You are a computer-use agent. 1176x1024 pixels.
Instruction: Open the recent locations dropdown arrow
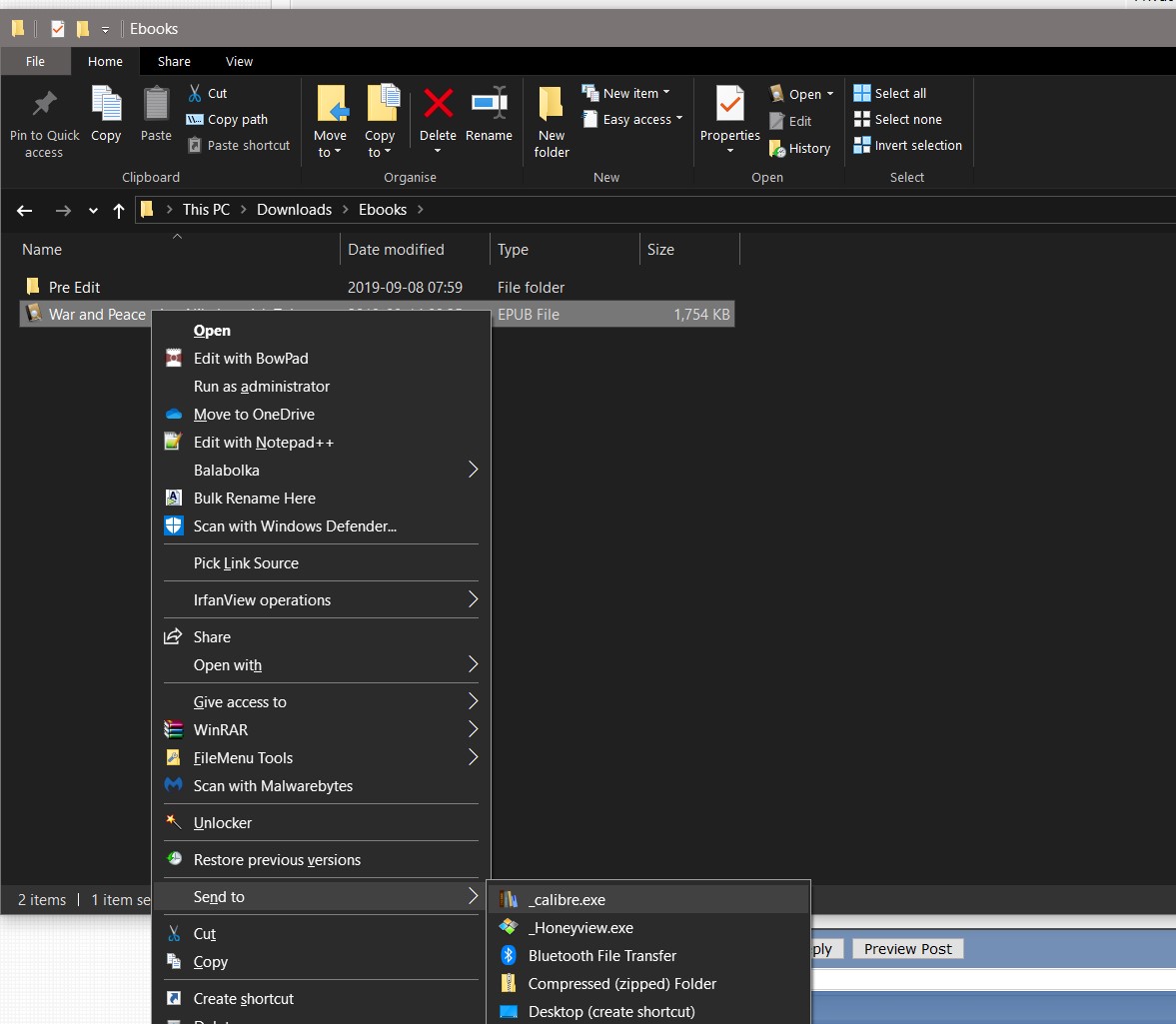click(x=93, y=211)
